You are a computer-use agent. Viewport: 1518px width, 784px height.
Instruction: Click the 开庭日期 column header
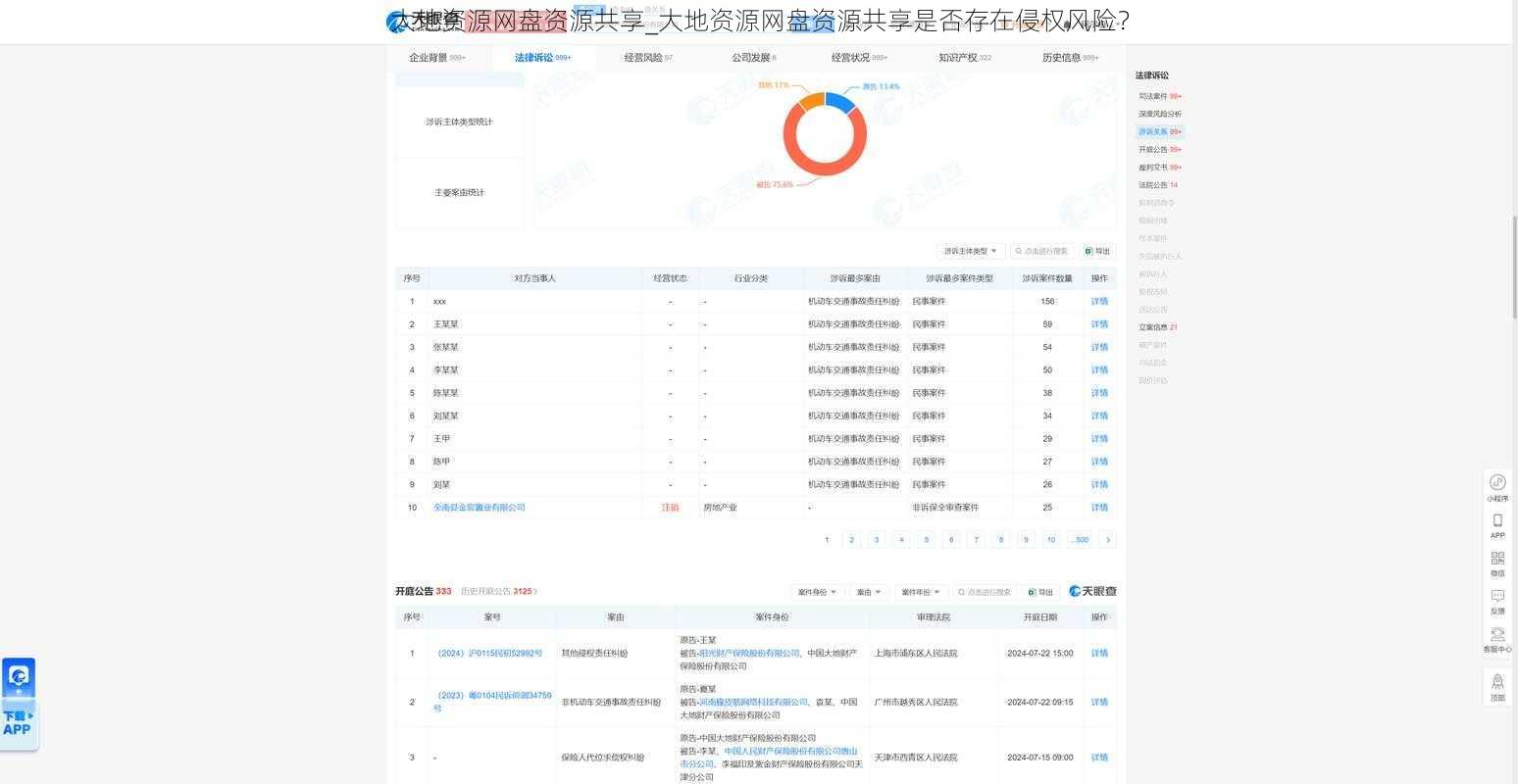pyautogui.click(x=1040, y=617)
